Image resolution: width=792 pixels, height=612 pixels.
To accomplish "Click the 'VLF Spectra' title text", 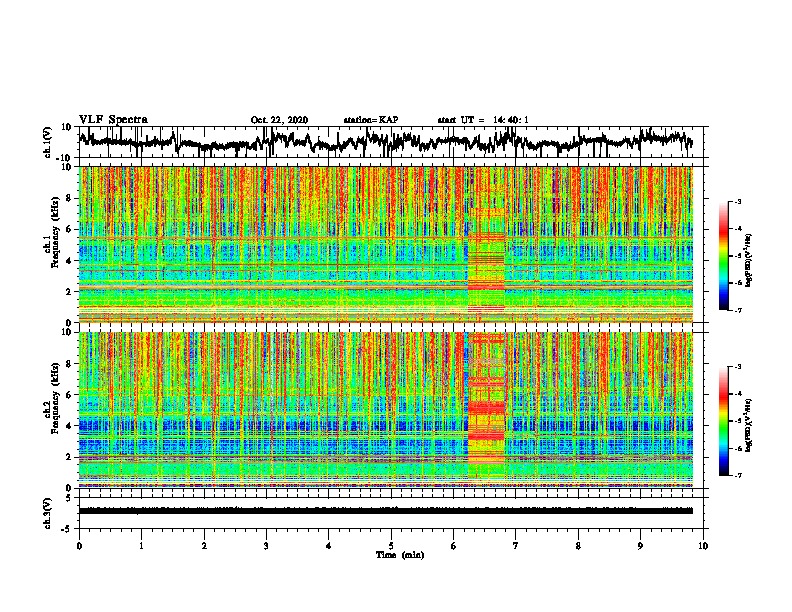I will pos(113,120).
